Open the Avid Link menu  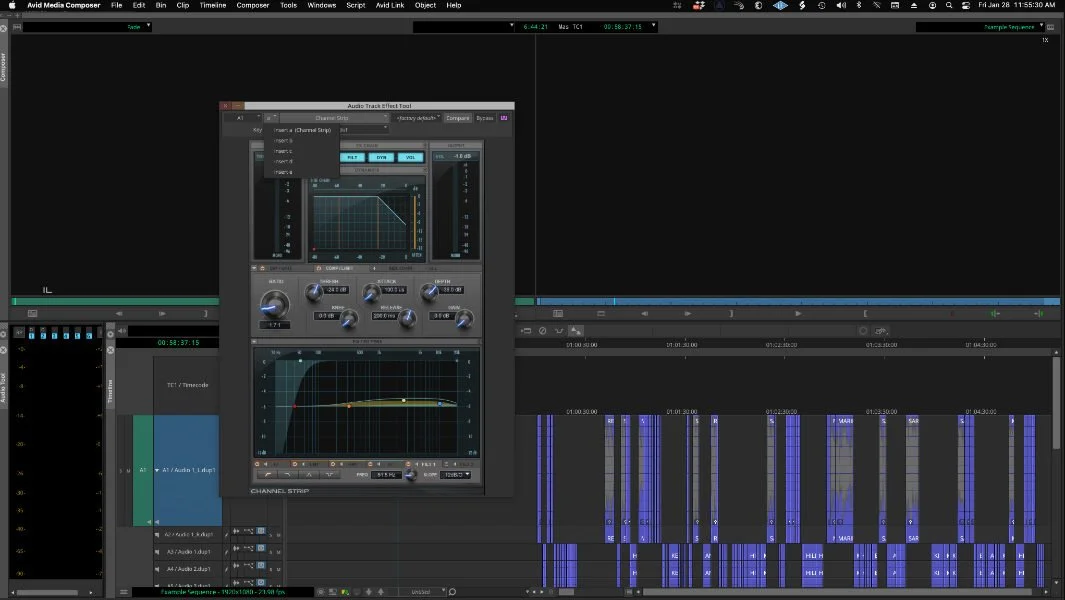390,5
